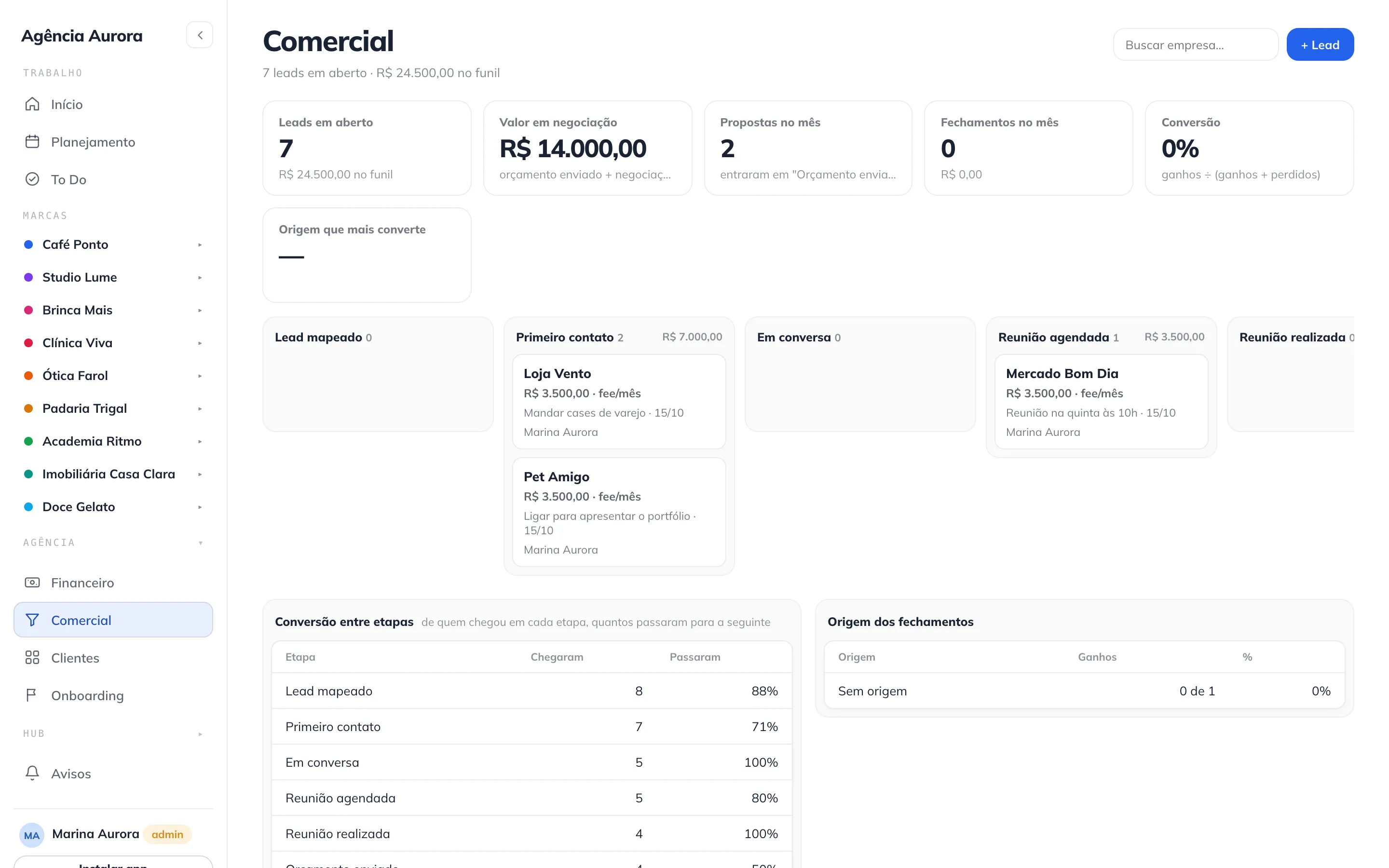Viewport: 1389px width, 868px height.
Task: Open the Planejamento menu item
Action: point(113,142)
